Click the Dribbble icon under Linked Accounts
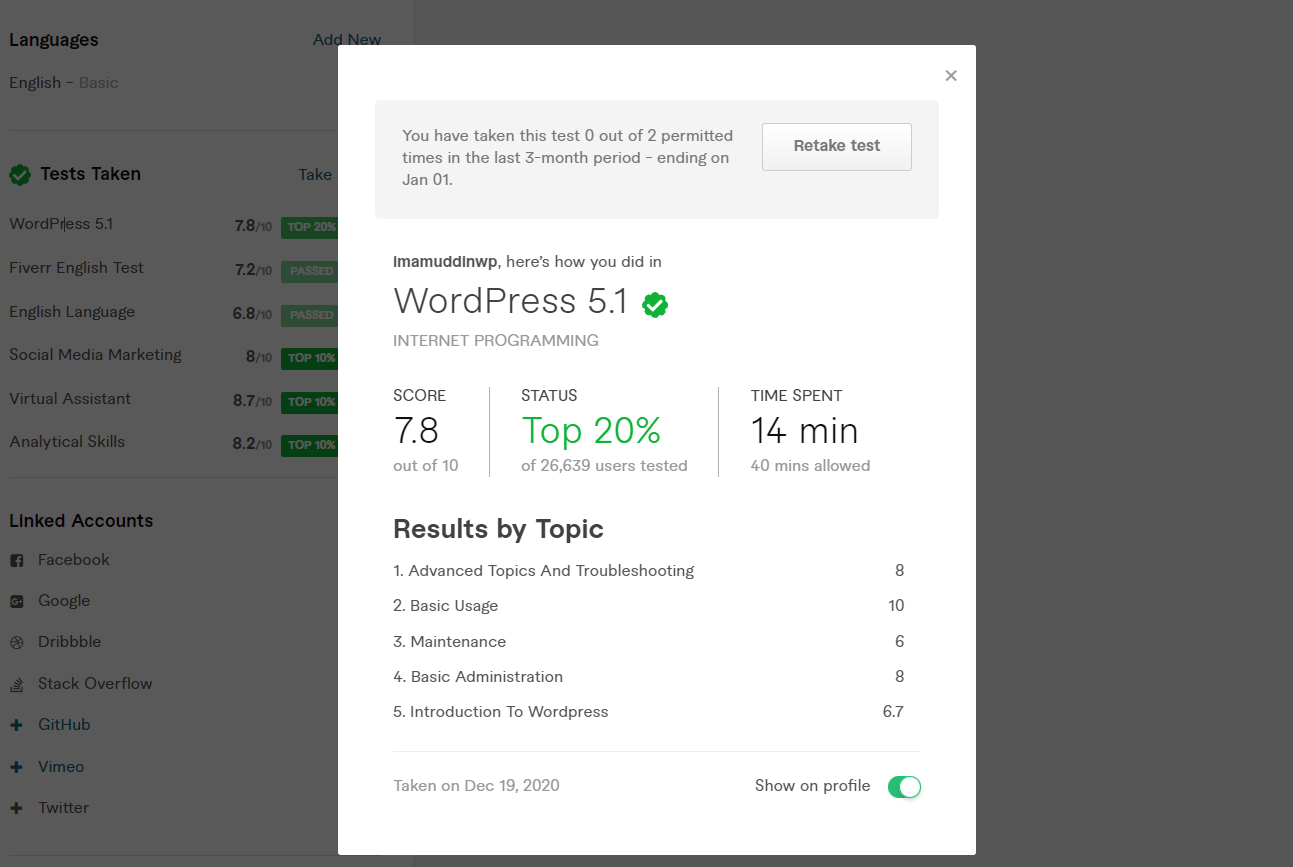 tap(16, 643)
